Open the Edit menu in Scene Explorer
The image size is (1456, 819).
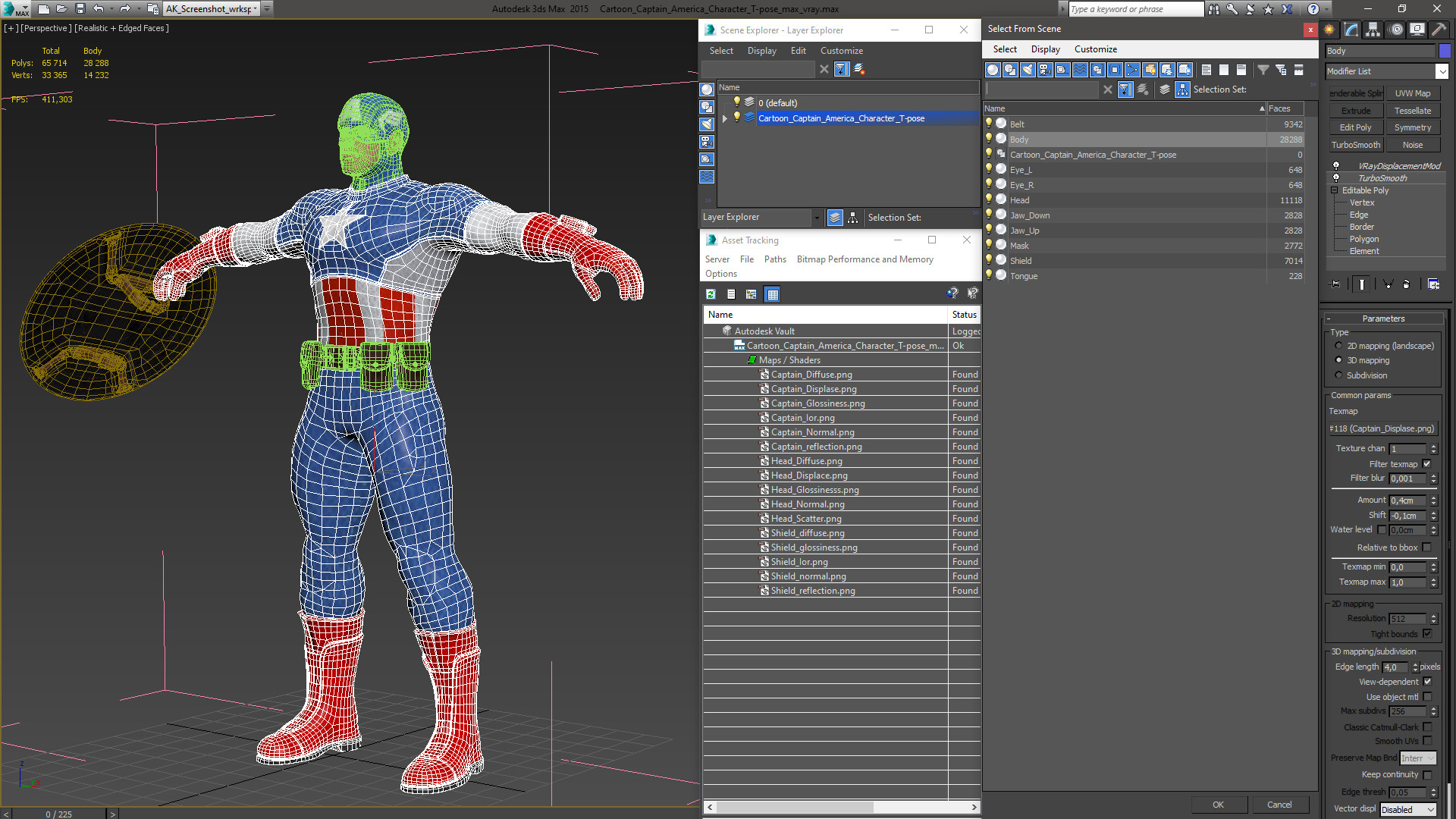pos(798,51)
